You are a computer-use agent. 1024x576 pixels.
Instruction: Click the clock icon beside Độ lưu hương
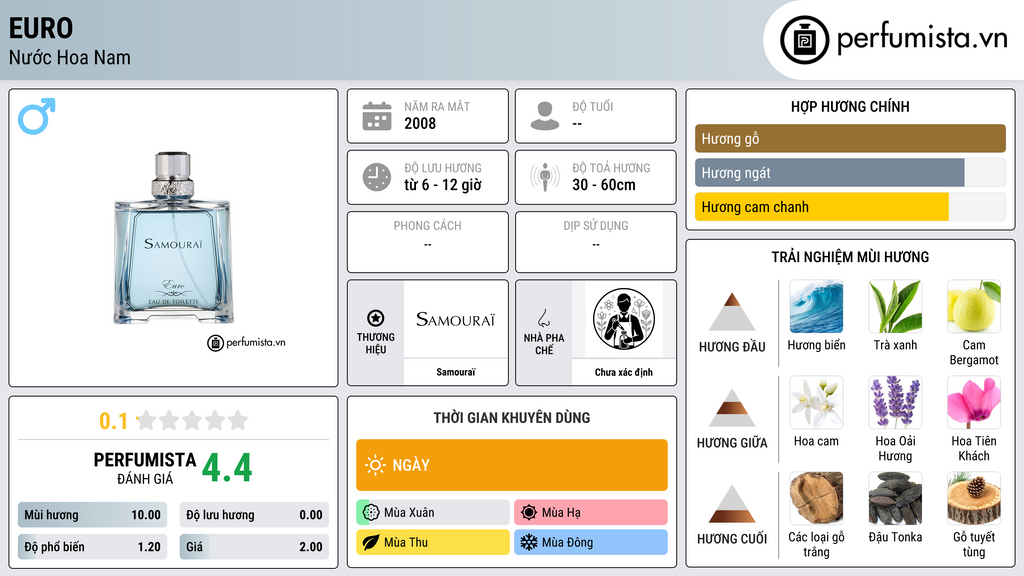click(377, 177)
